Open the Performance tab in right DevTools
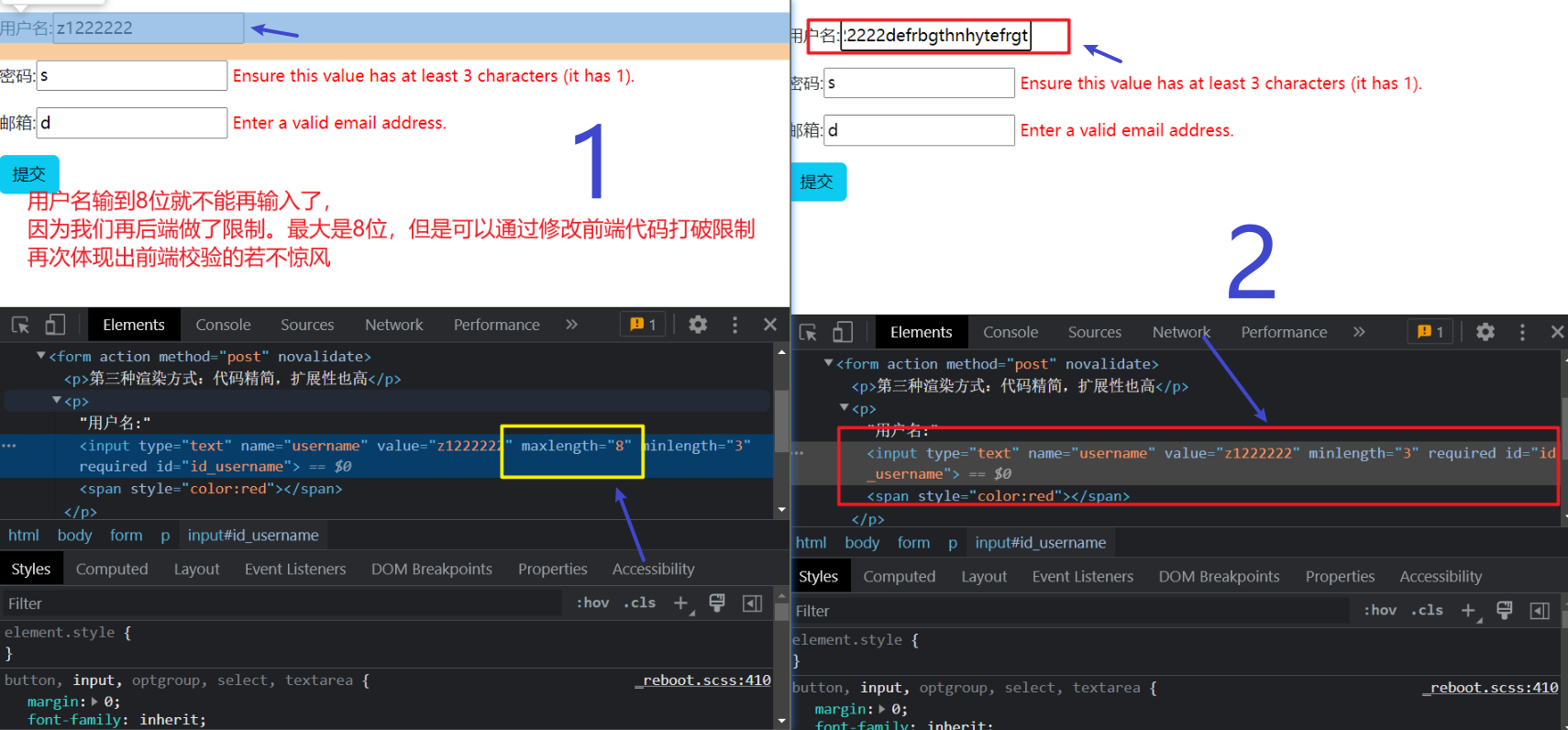Image resolution: width=1568 pixels, height=730 pixels. (1284, 332)
